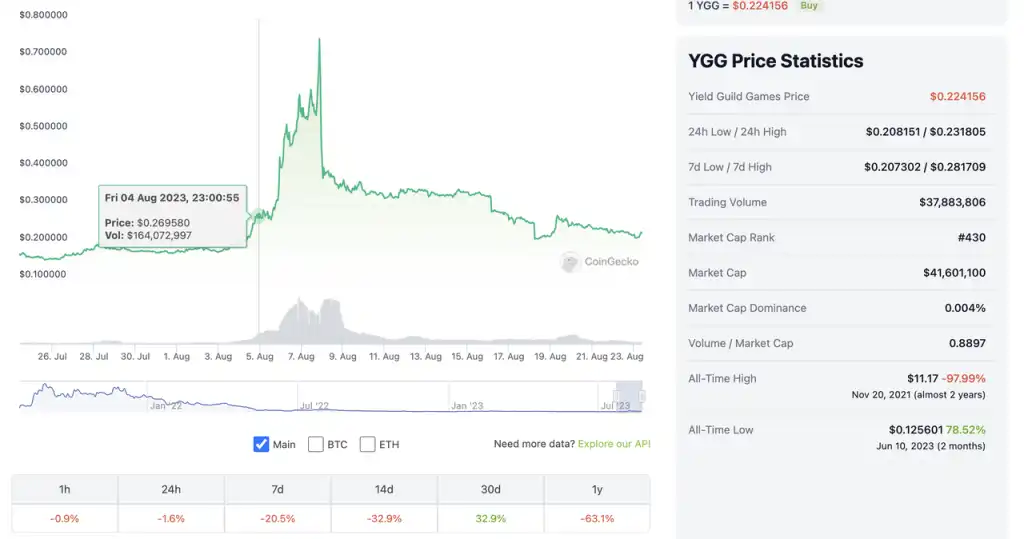
Task: Select the 7d price change column
Action: click(278, 490)
